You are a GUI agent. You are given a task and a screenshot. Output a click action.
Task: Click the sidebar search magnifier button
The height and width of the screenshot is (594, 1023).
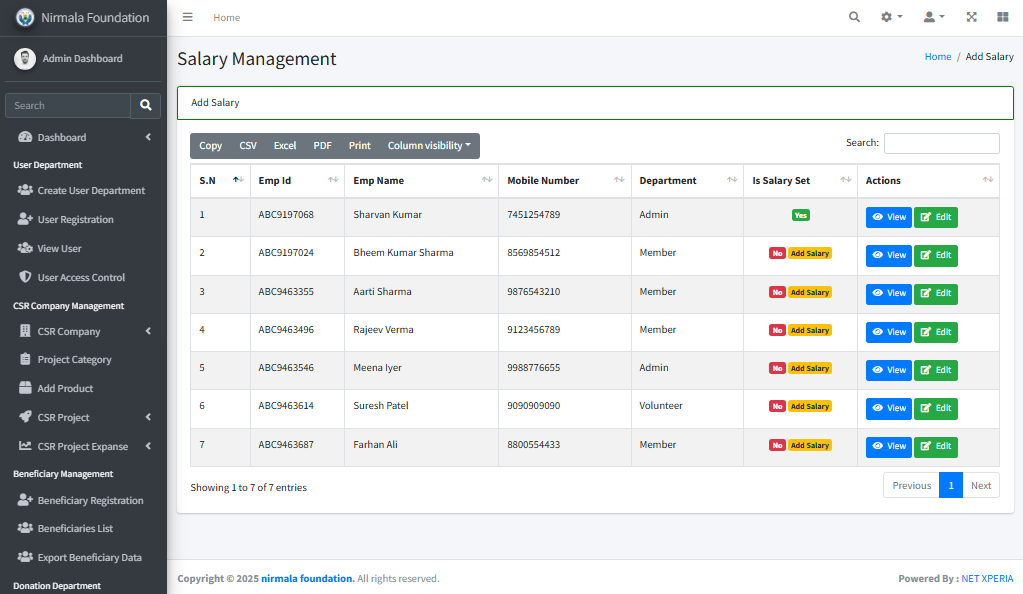point(145,105)
